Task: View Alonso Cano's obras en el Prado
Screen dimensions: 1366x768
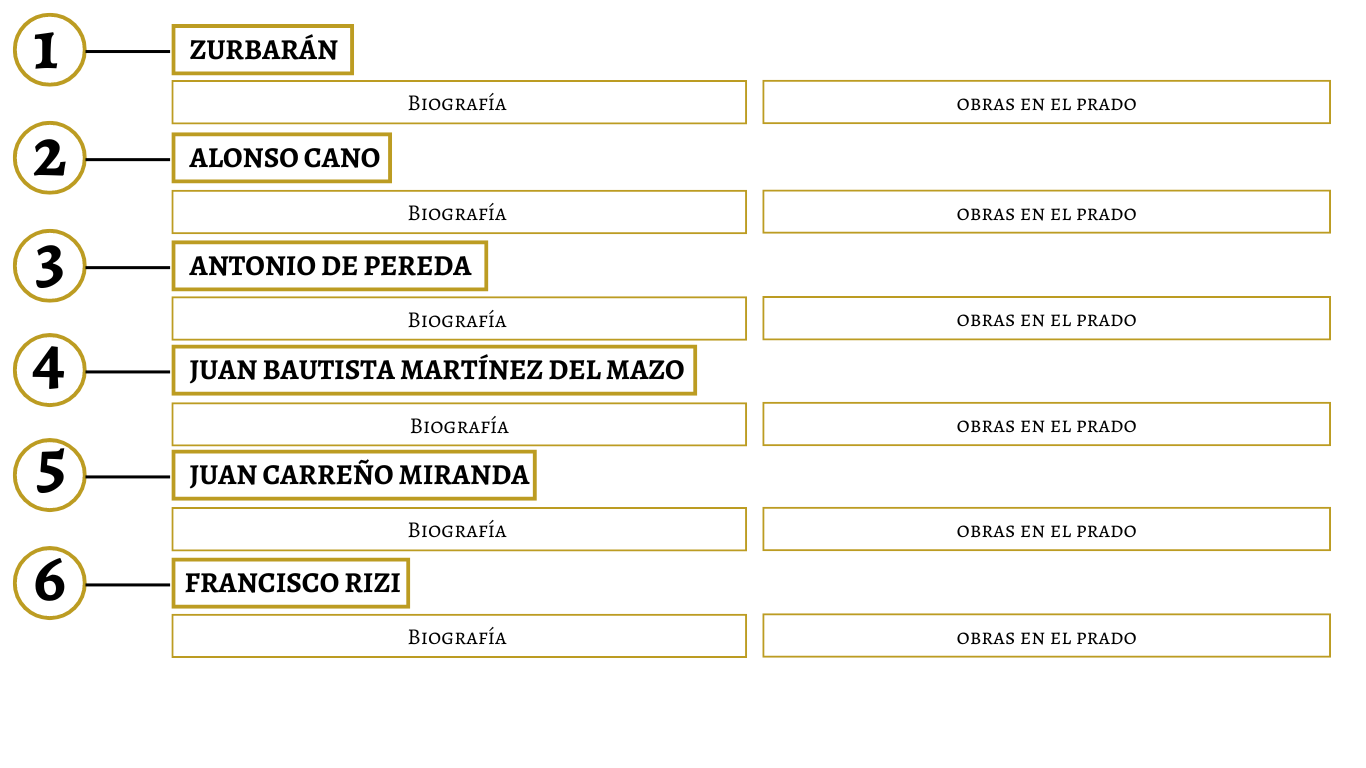Action: pyautogui.click(x=1046, y=212)
